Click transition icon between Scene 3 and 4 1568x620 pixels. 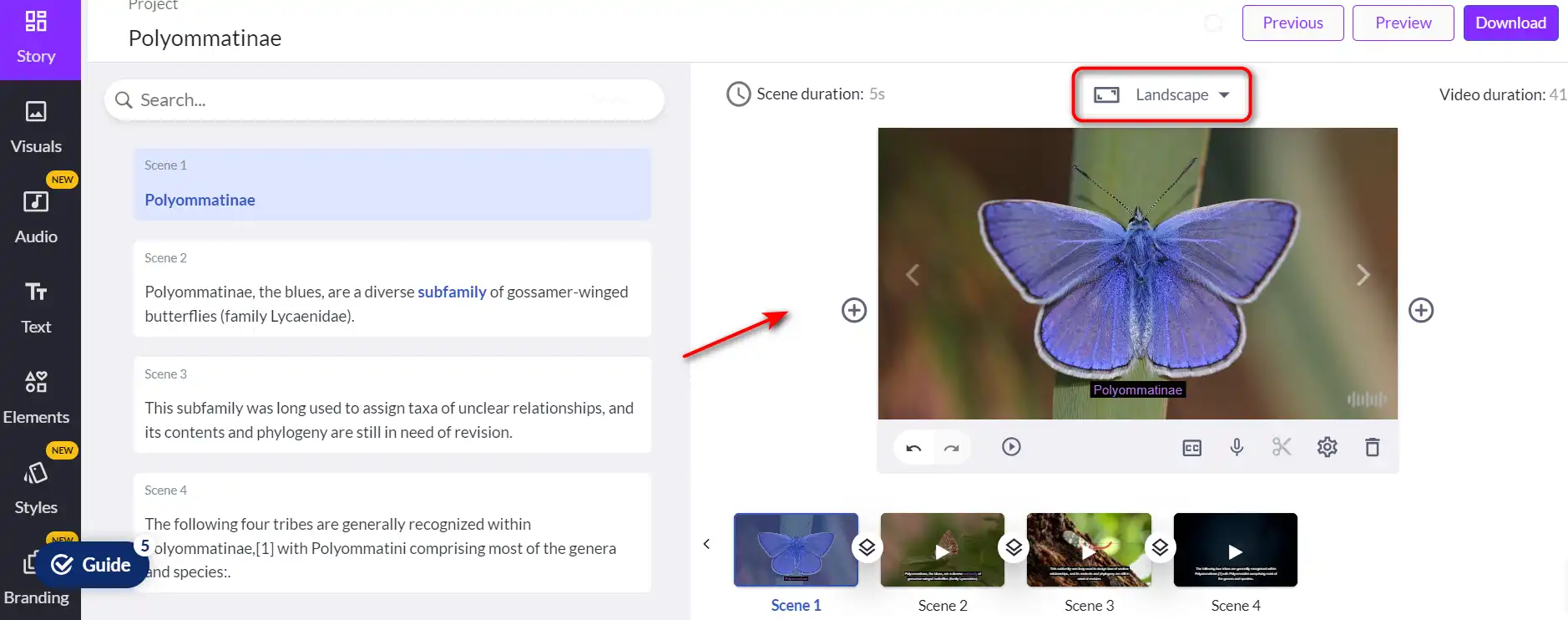pos(1161,548)
